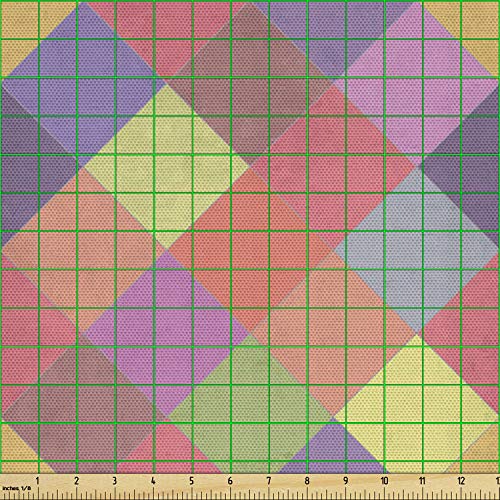Select the purple diamond left of bottom center
The image size is (500, 500).
pyautogui.click(x=167, y=333)
